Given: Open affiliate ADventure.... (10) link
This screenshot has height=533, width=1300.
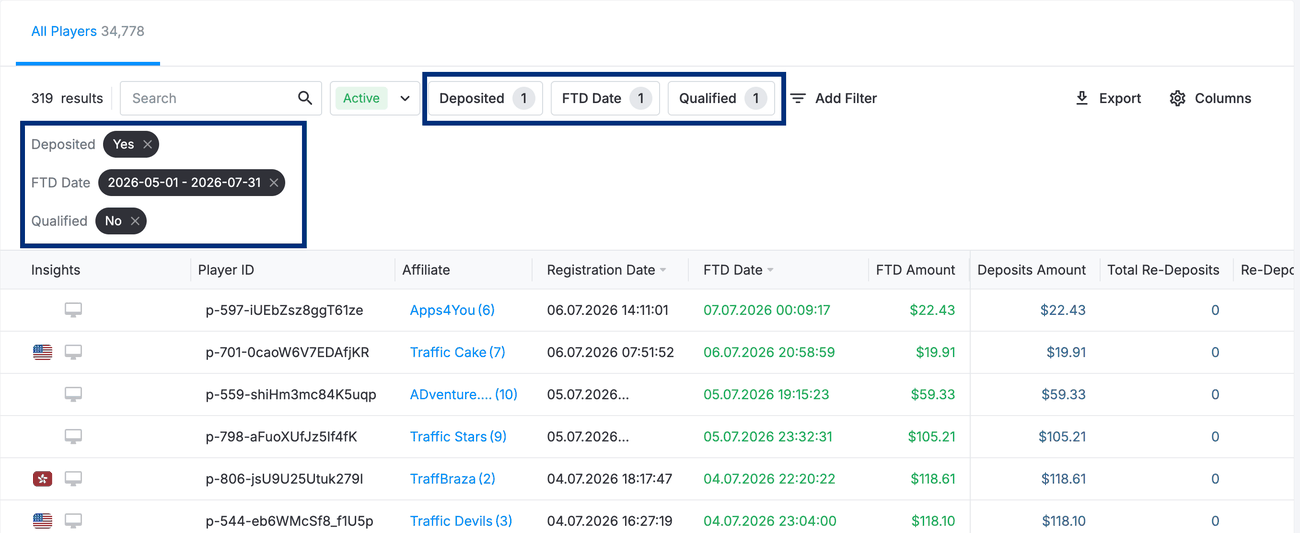Looking at the screenshot, I should pyautogui.click(x=464, y=394).
